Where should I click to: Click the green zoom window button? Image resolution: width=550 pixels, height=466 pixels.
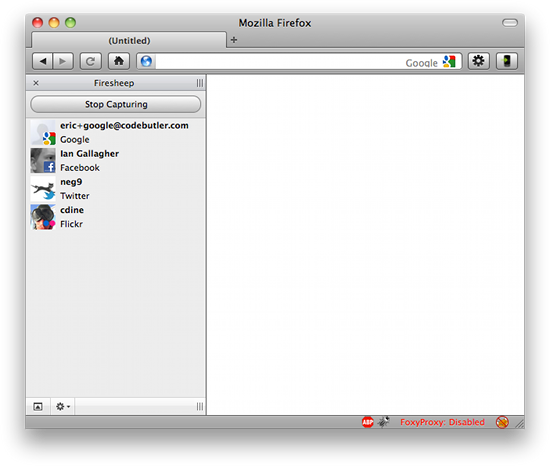coord(71,23)
